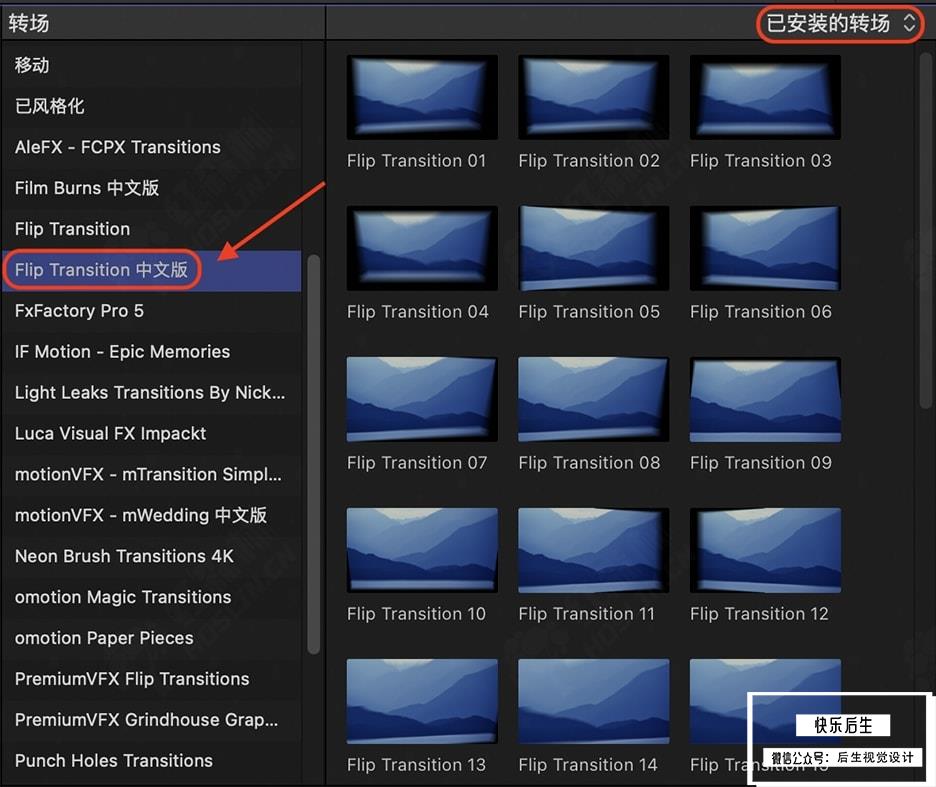Pick the Flip Transition 02 thumbnail
936x787 pixels.
[593, 97]
